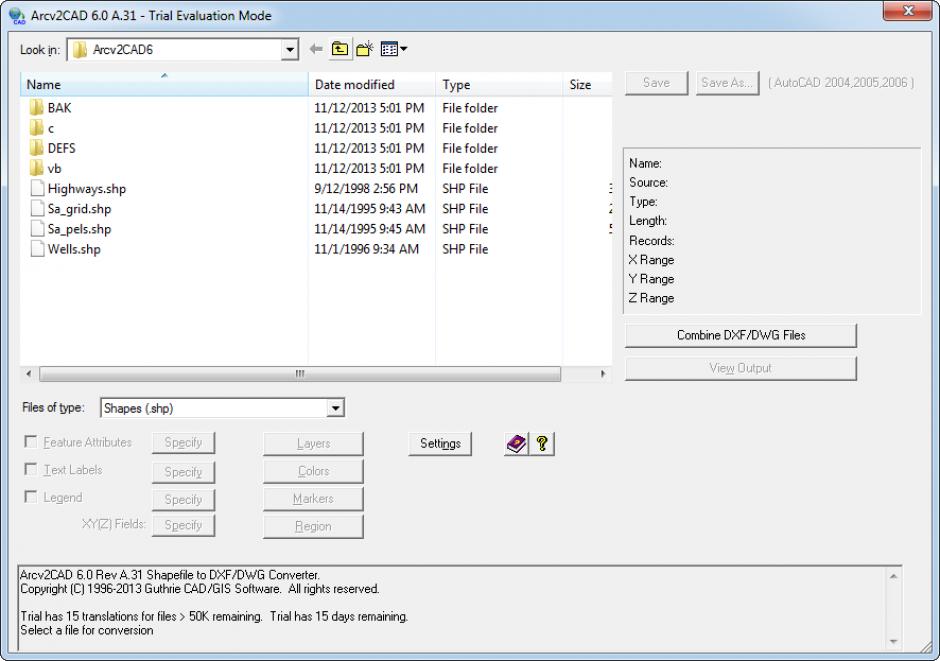Click File folder type of BAK row
Viewport: 940px width, 661px height.
470,108
